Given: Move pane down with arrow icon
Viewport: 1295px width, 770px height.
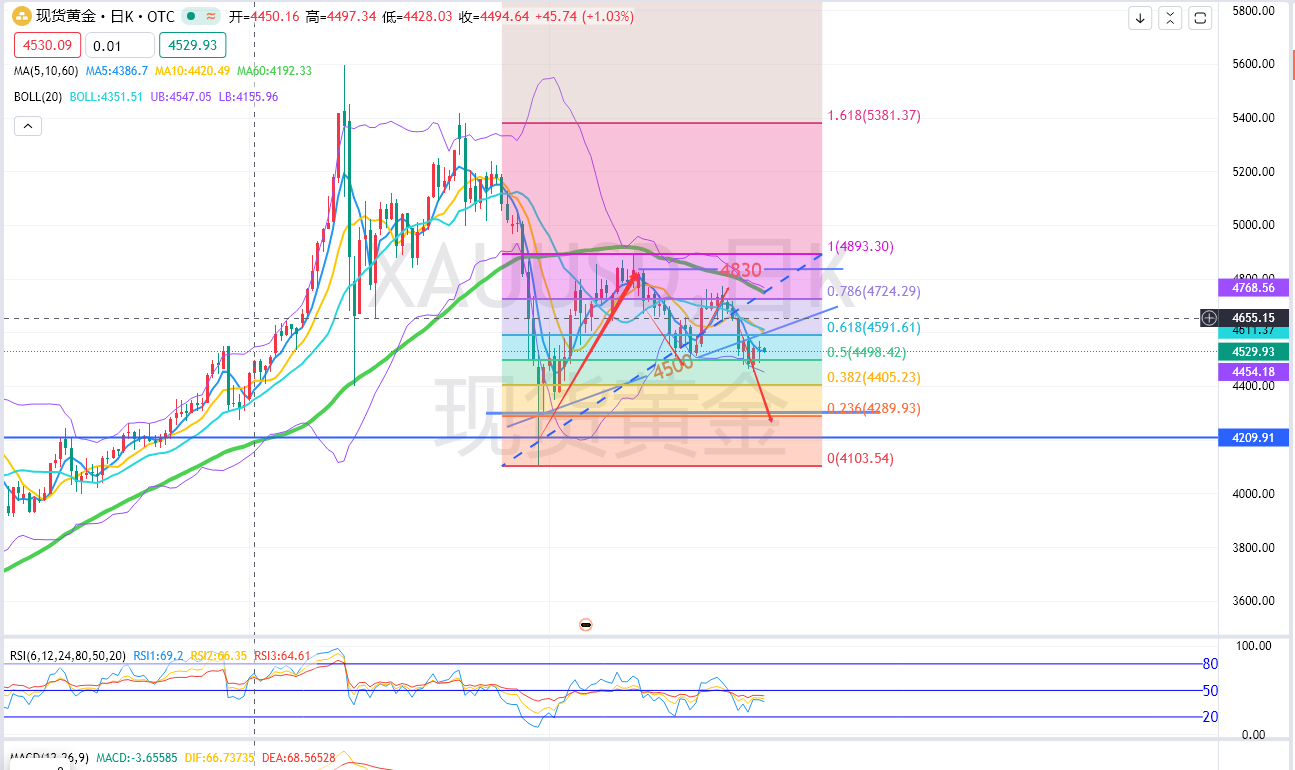Looking at the screenshot, I should tap(1141, 18).
